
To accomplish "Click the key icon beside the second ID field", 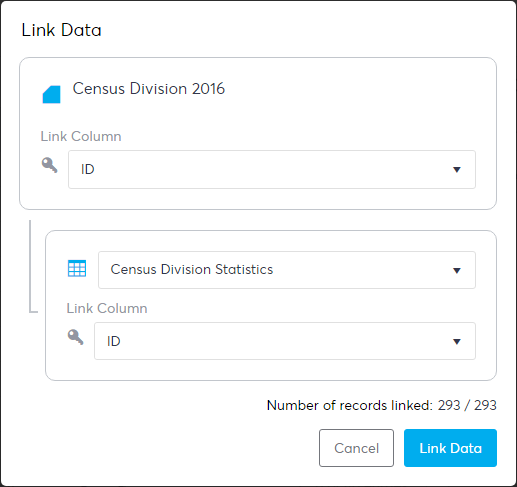I will click(x=75, y=337).
